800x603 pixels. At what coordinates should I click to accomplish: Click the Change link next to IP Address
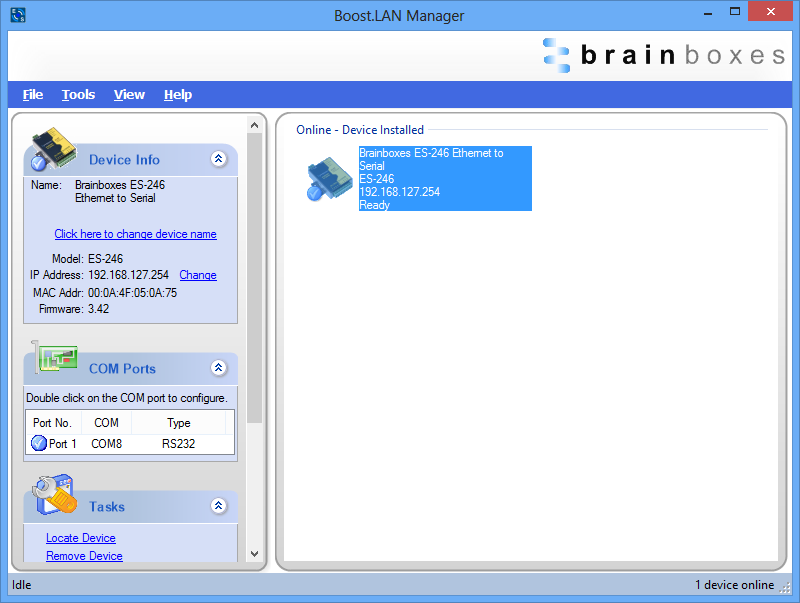coord(197,275)
